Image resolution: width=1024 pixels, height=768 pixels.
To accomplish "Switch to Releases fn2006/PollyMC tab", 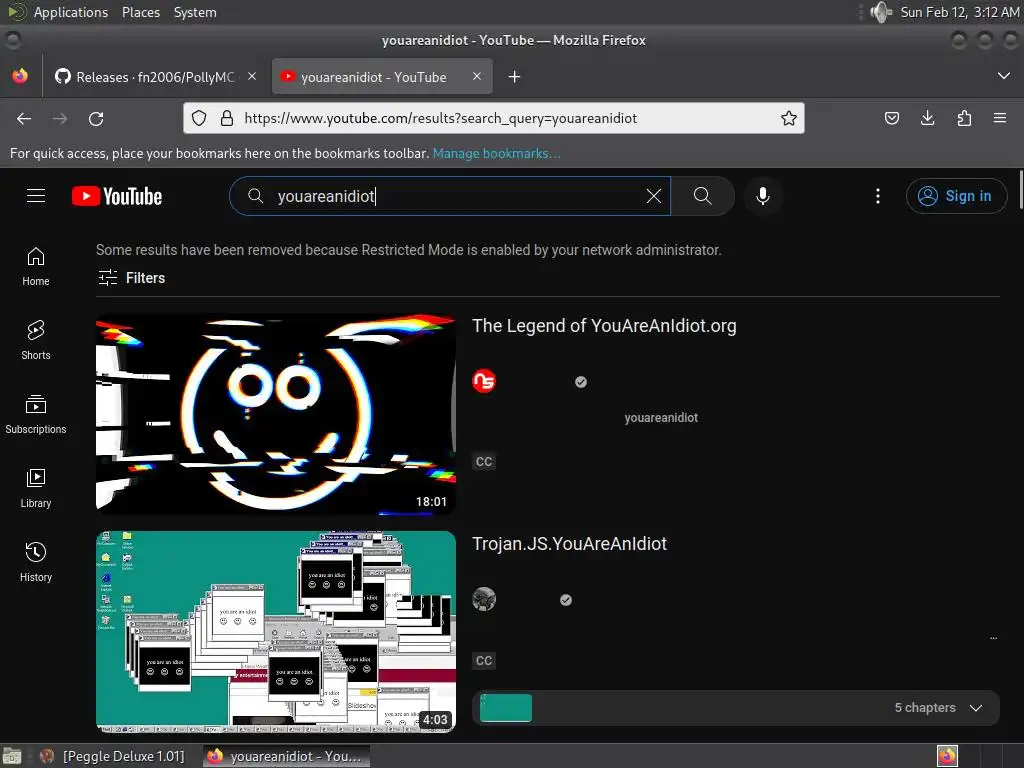I will click(155, 77).
